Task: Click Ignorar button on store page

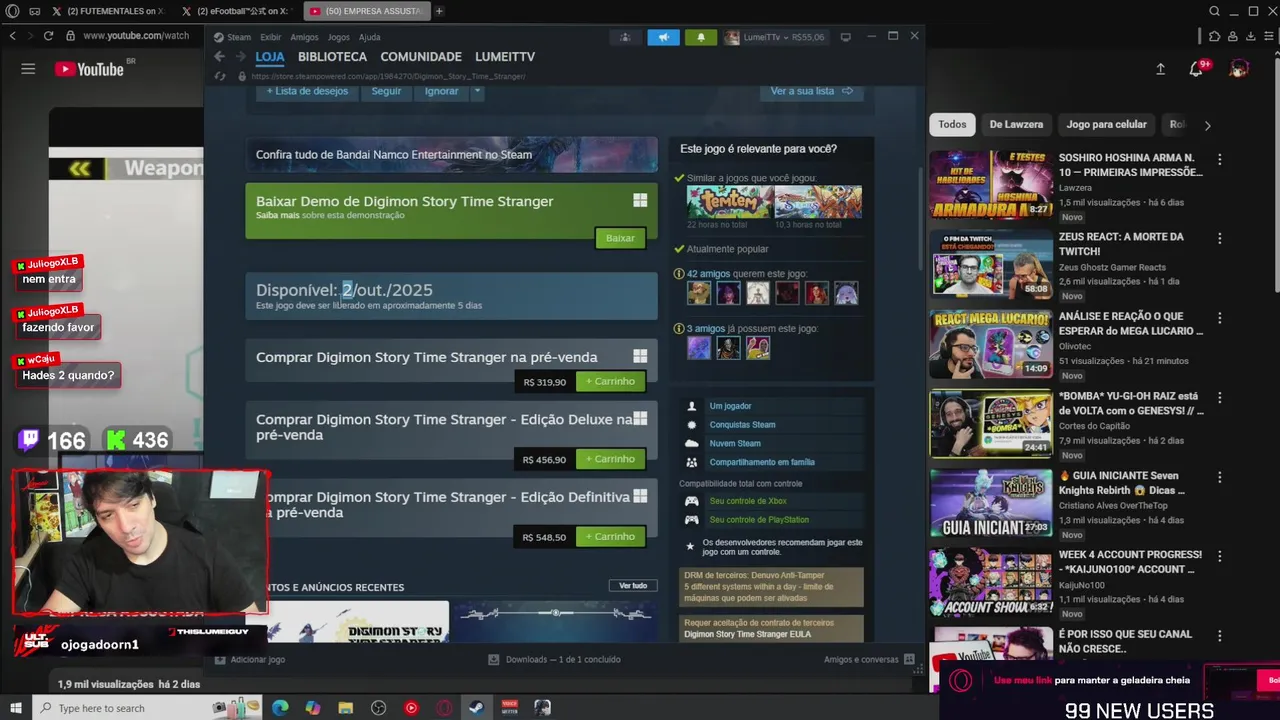Action: point(441,91)
